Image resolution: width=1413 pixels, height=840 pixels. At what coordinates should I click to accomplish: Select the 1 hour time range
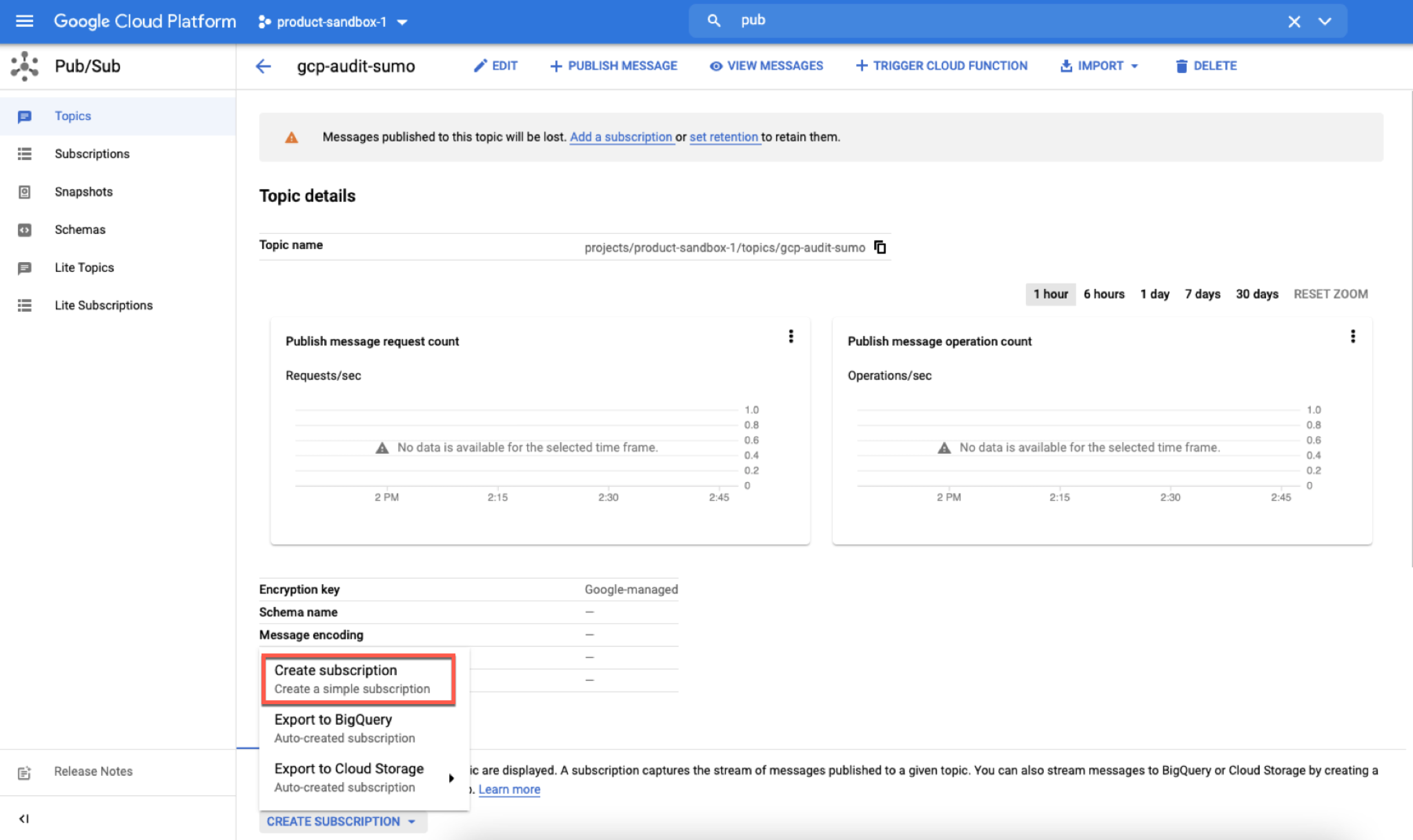click(1049, 294)
